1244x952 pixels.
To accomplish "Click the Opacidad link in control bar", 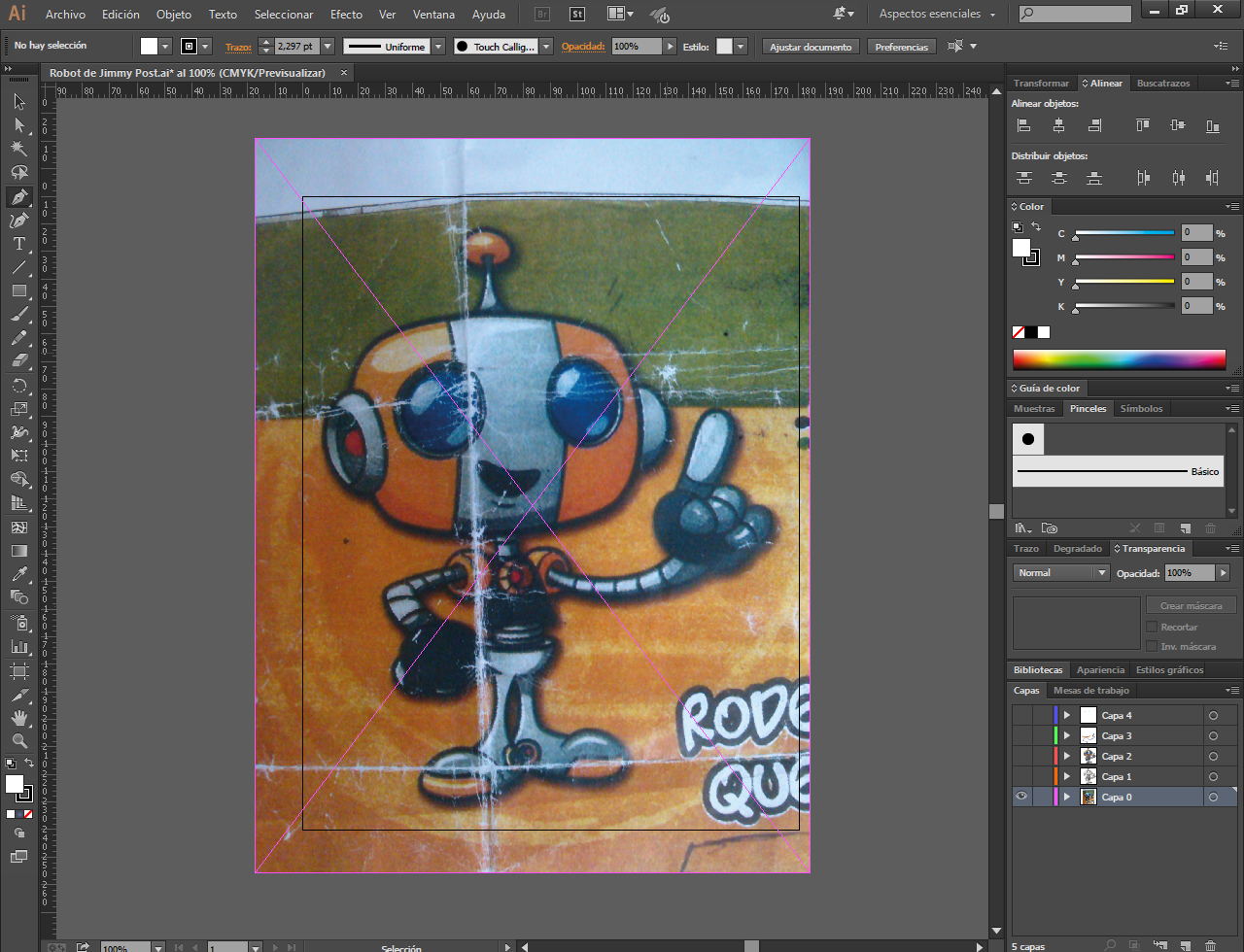I will (x=583, y=47).
